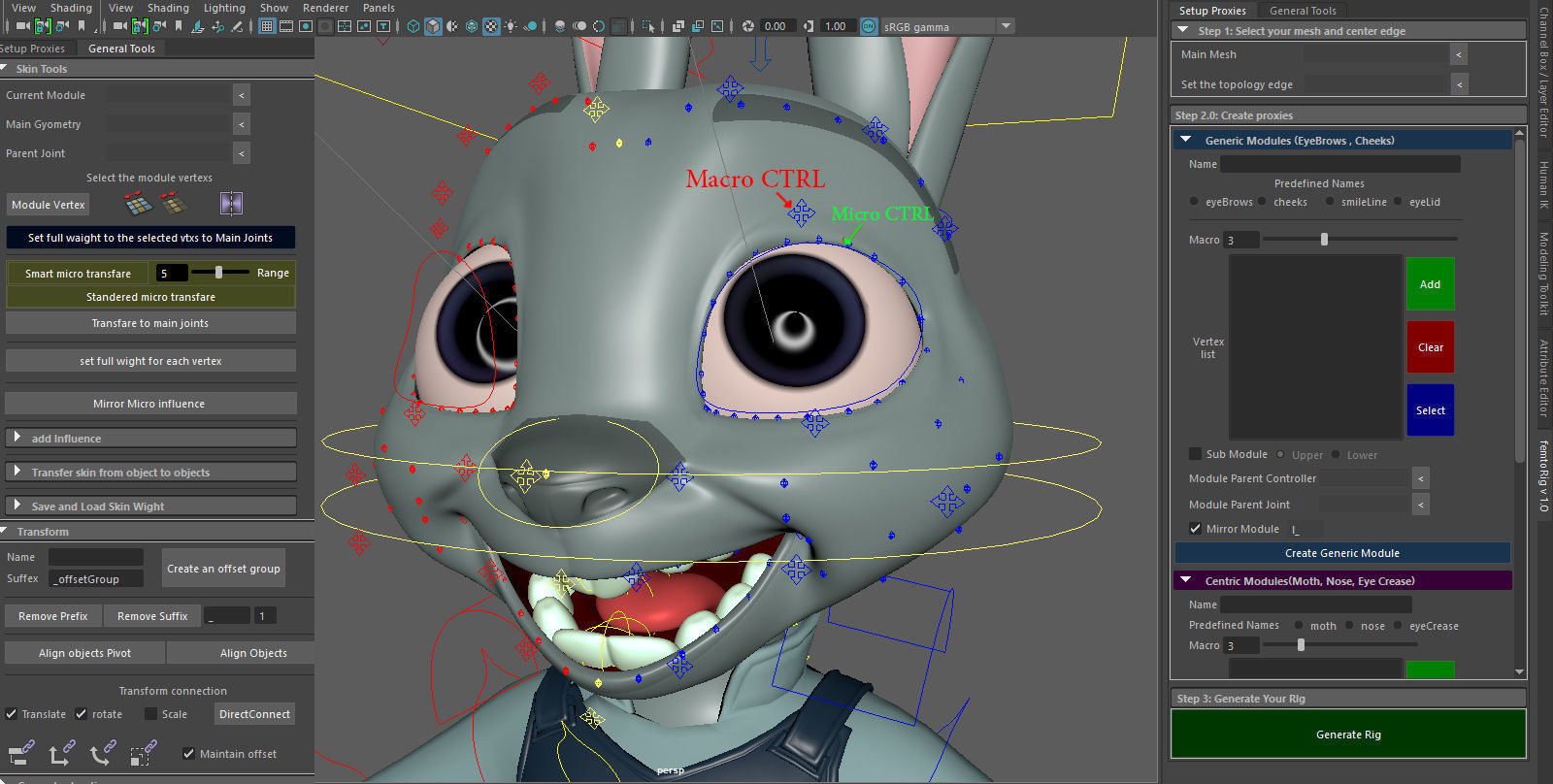Viewport: 1553px width, 784px height.
Task: Open the Renderer menu
Action: tap(325, 8)
